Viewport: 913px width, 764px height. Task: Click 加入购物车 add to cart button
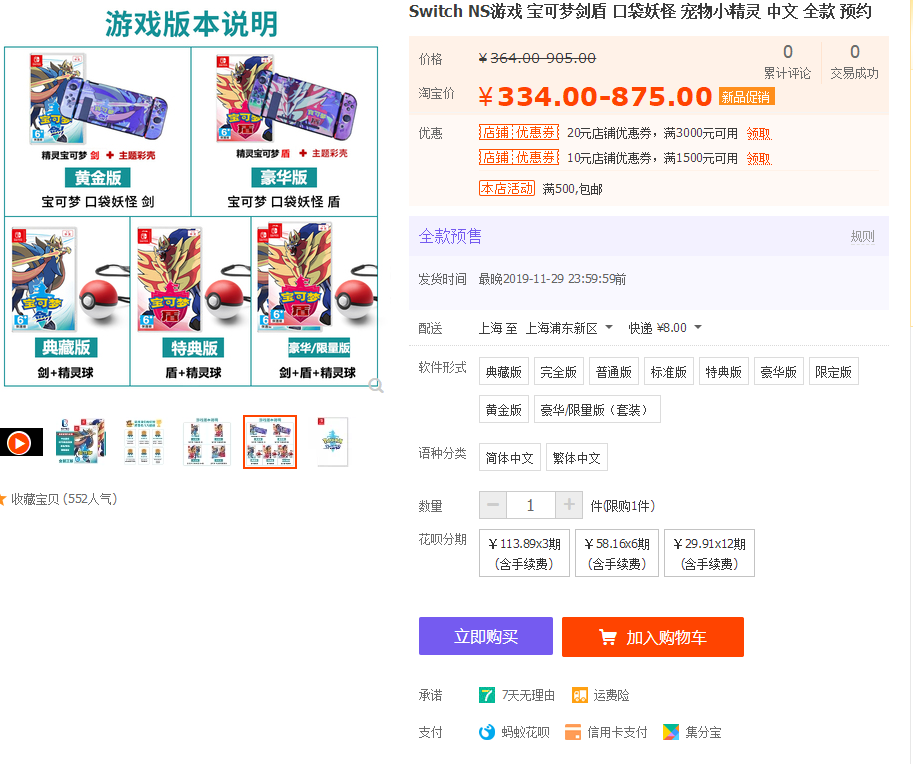[x=653, y=637]
